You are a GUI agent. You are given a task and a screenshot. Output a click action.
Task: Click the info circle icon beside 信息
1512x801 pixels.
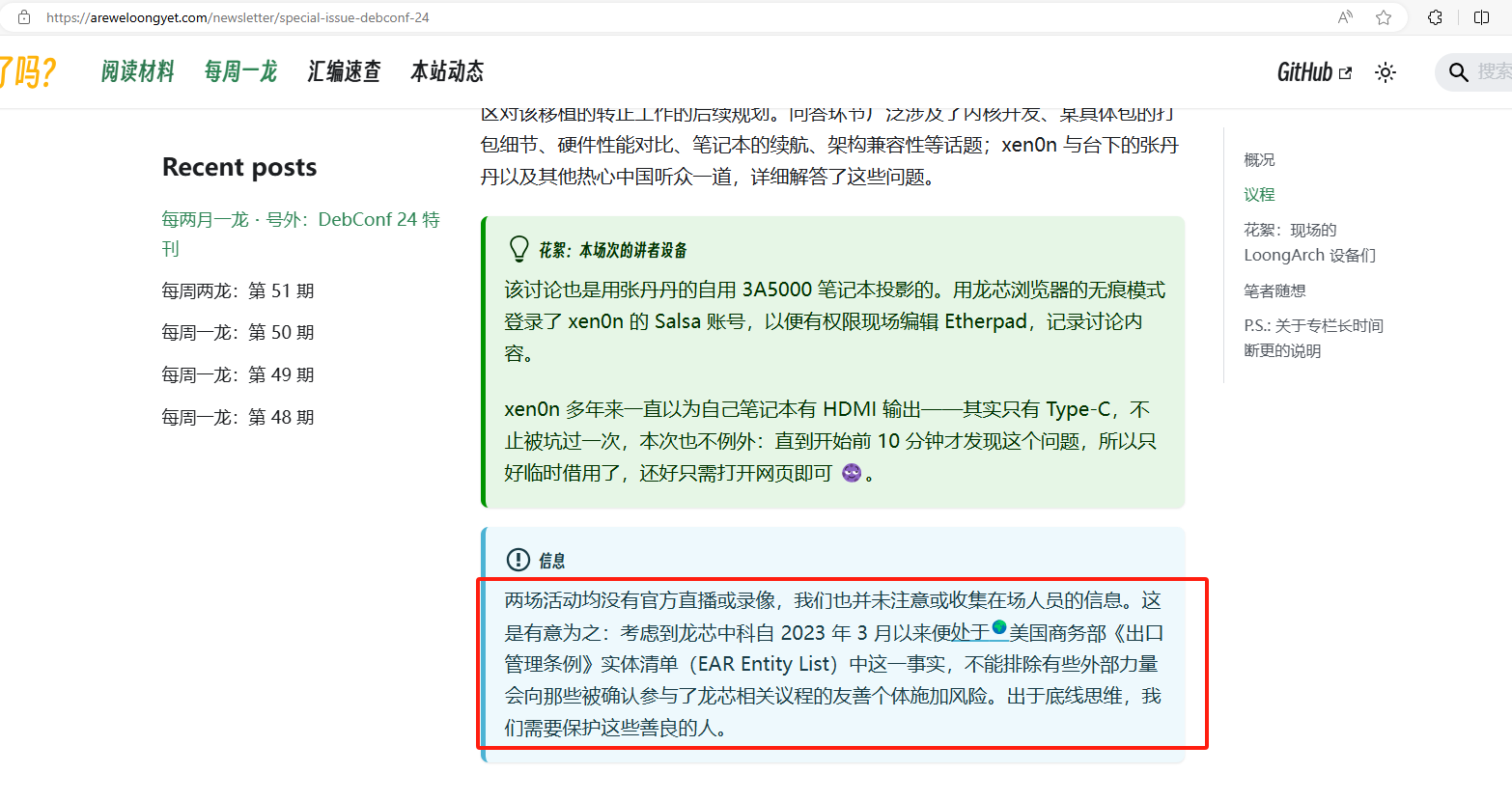click(518, 560)
